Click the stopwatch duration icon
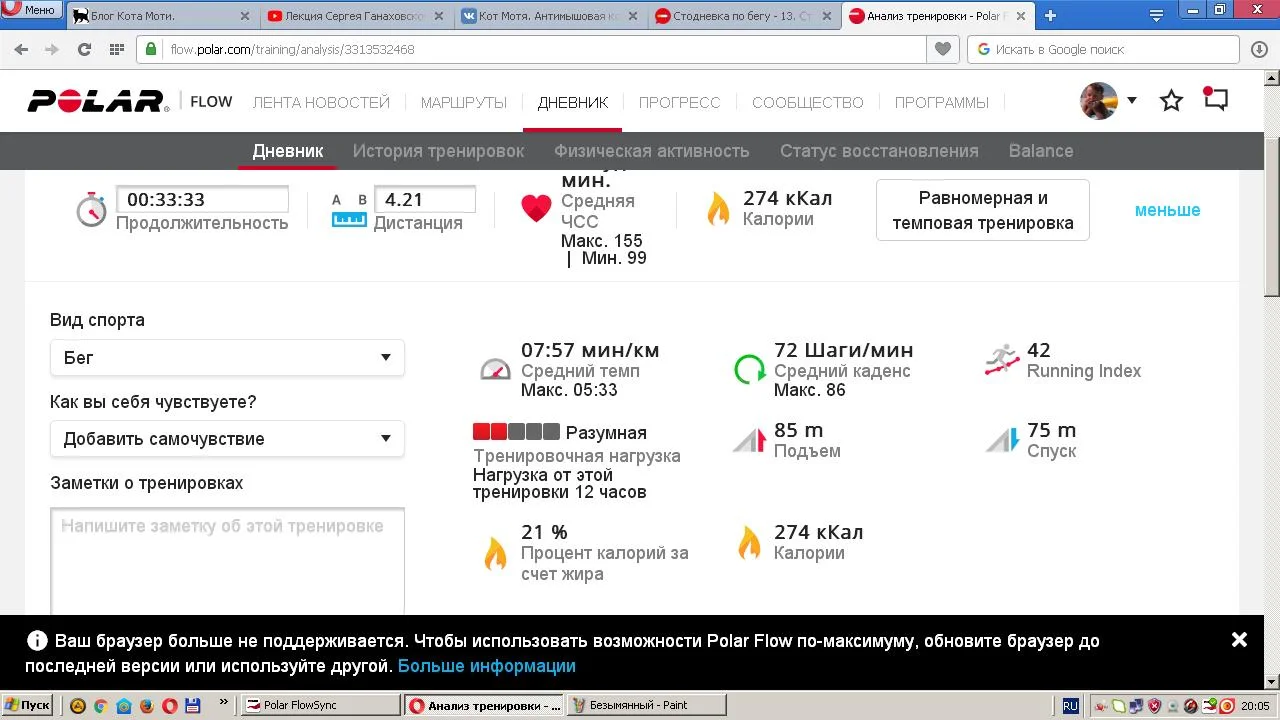The width and height of the screenshot is (1280, 720). pos(91,209)
